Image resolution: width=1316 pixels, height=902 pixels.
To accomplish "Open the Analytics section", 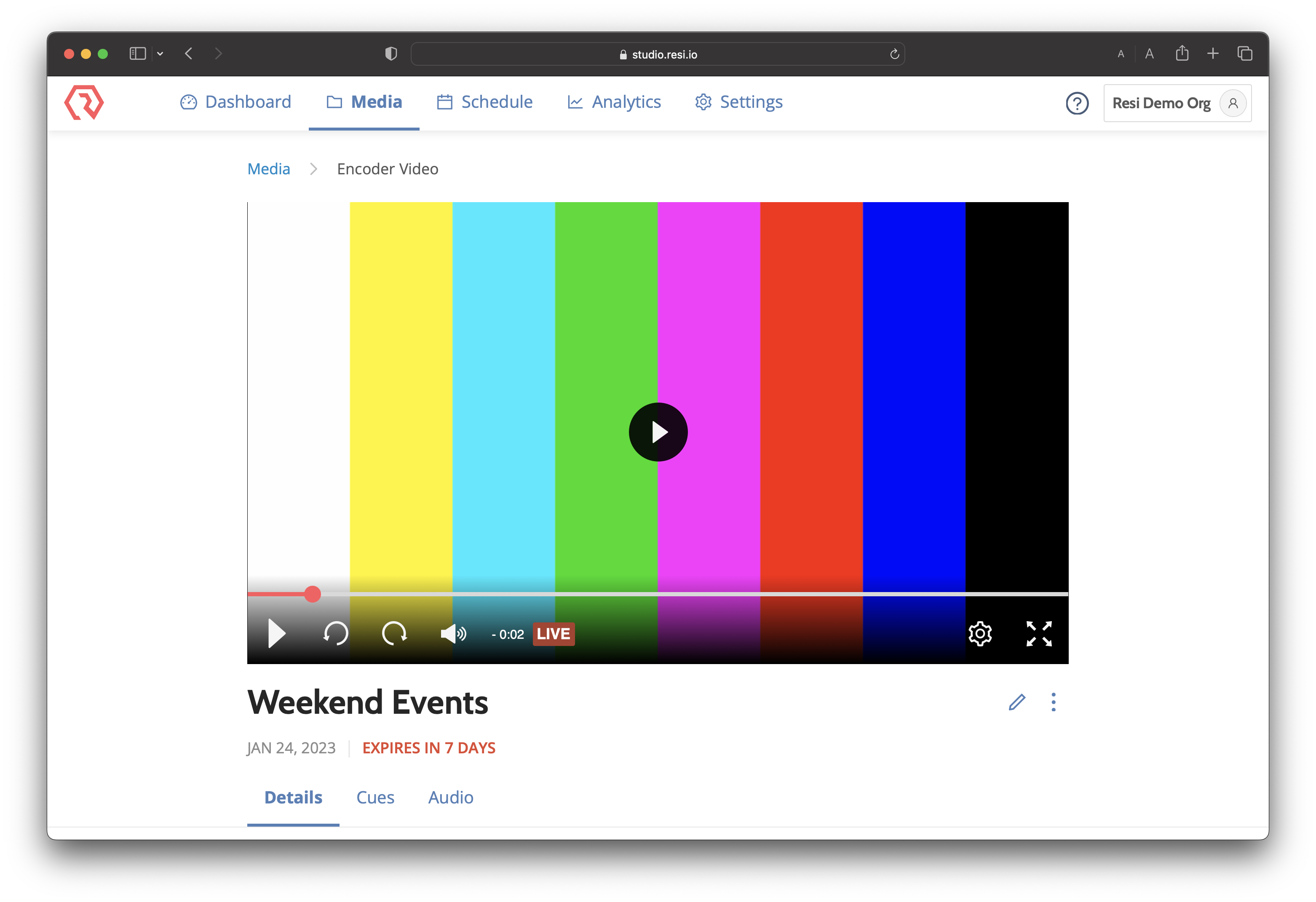I will [614, 102].
